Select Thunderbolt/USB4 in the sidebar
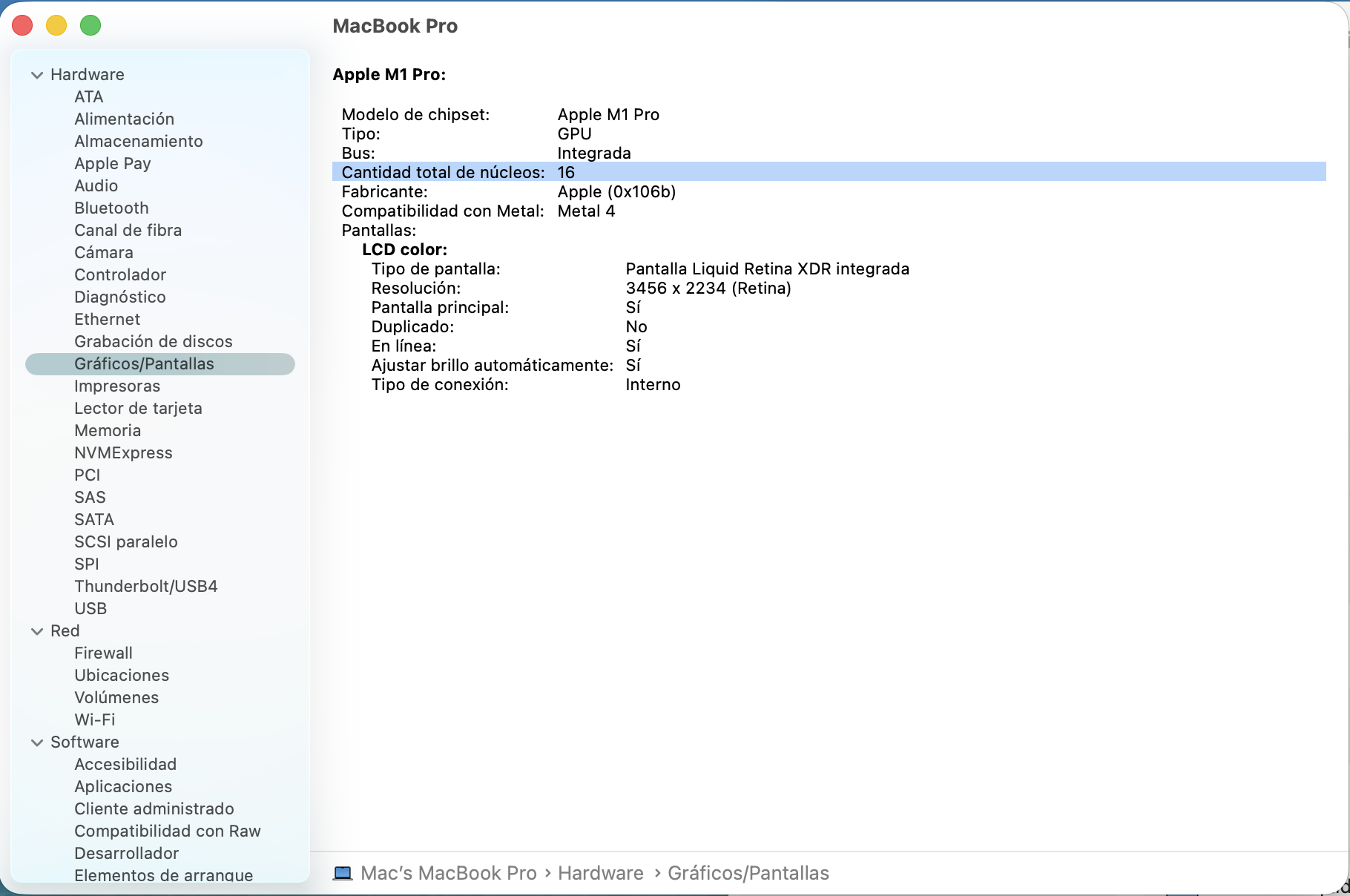This screenshot has height=896, width=1350. [145, 586]
